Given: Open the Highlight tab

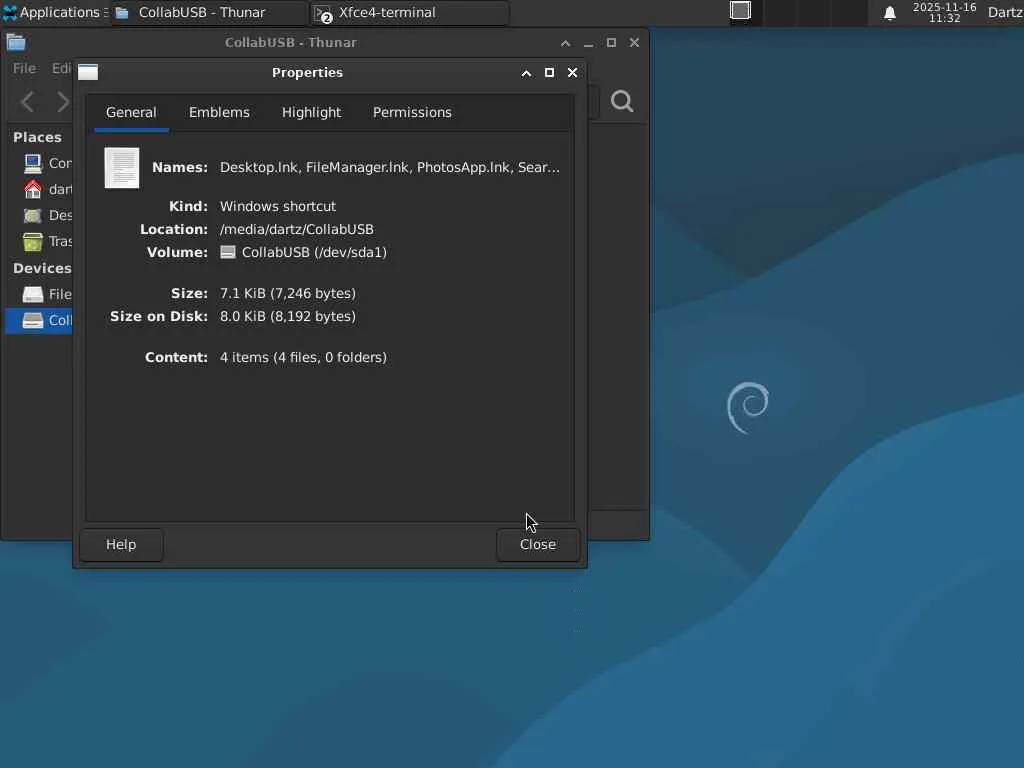Looking at the screenshot, I should pos(311,112).
